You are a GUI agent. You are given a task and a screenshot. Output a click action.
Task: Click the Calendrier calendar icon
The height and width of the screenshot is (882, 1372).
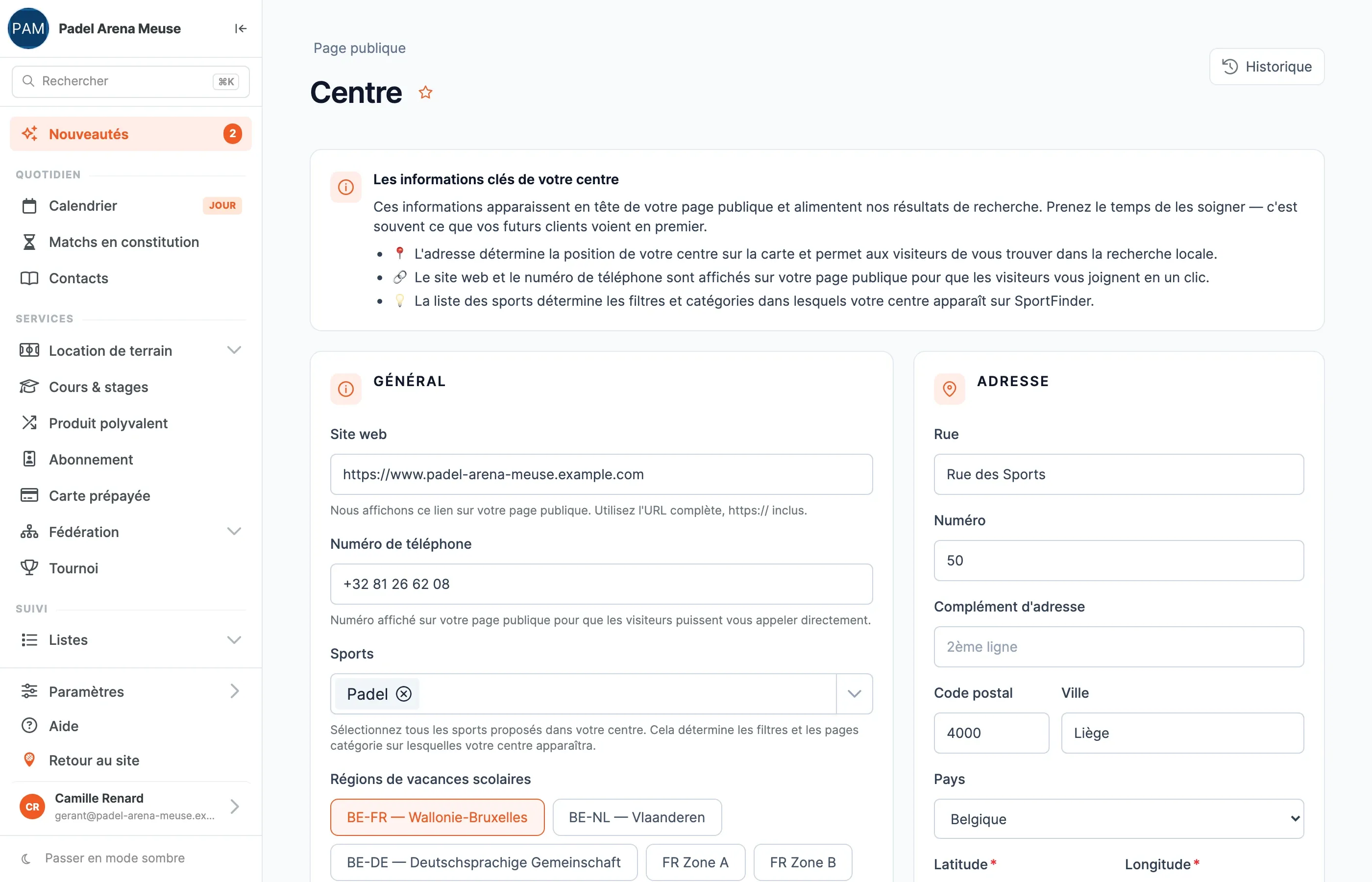point(29,206)
